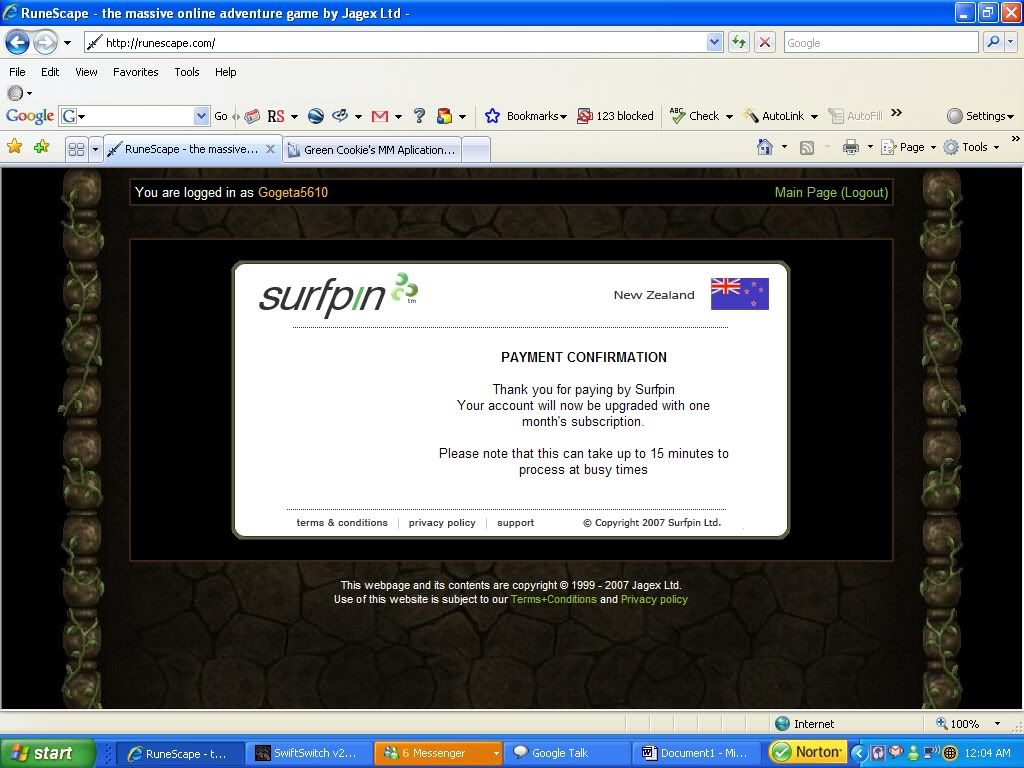Open the Google toolbar Settings menu
Viewport: 1024px width, 768px height.
[980, 116]
